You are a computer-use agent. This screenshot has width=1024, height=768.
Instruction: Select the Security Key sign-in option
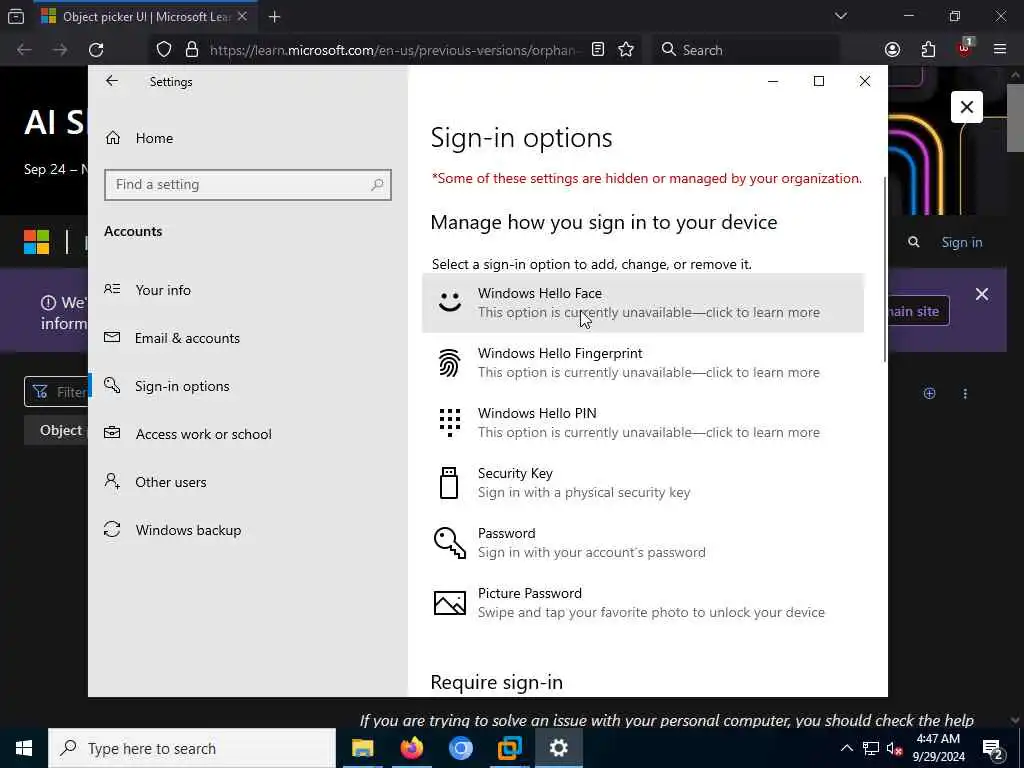coord(643,483)
